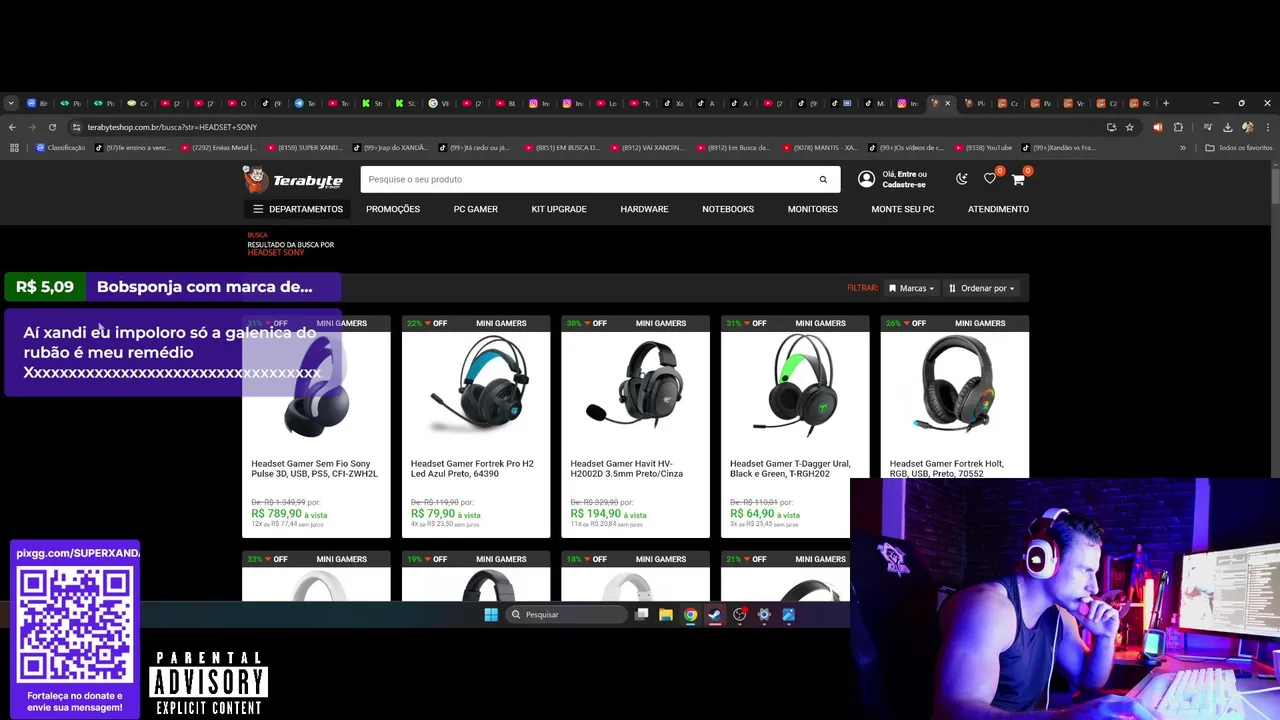Click the install app icon in the address bar
The image size is (1280, 720).
pyautogui.click(x=1111, y=127)
